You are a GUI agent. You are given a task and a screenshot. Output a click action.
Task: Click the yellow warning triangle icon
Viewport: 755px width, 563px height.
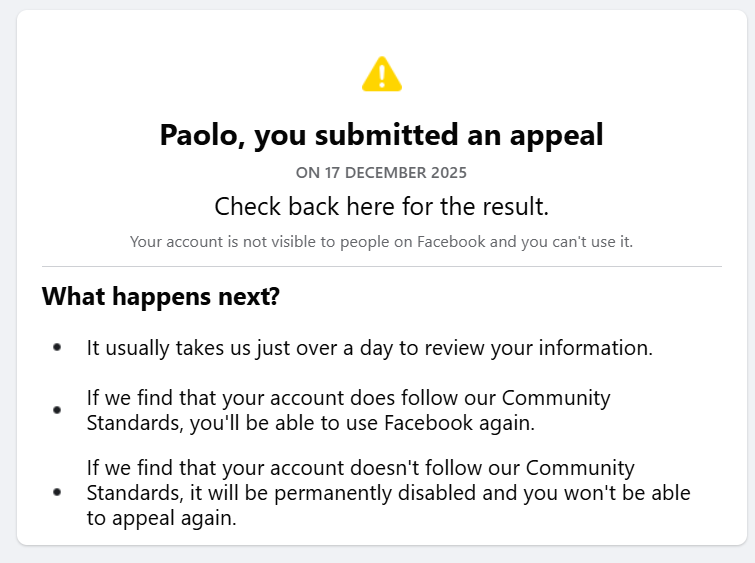point(381,75)
